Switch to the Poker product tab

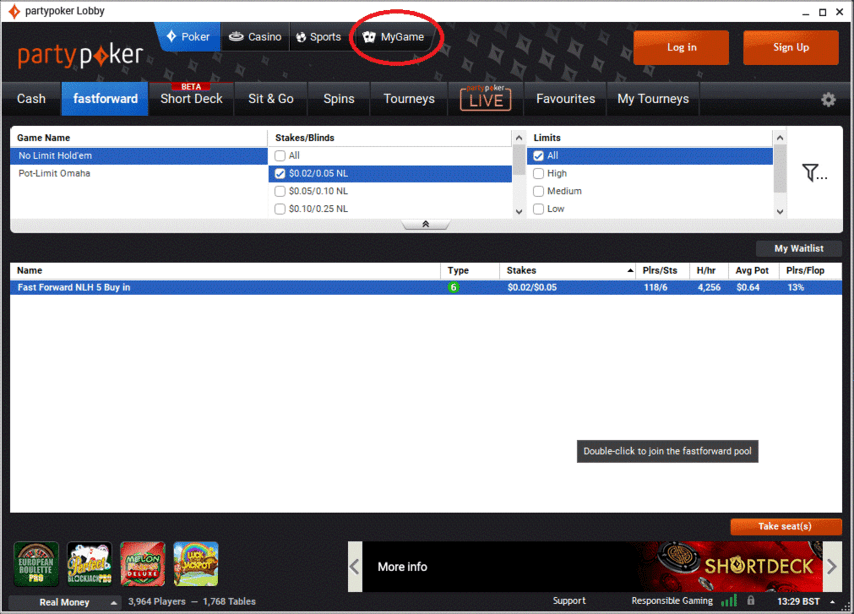click(188, 37)
